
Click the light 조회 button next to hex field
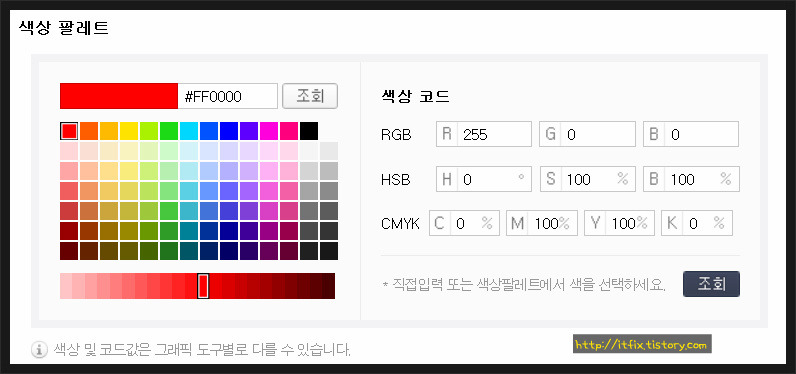tap(310, 96)
